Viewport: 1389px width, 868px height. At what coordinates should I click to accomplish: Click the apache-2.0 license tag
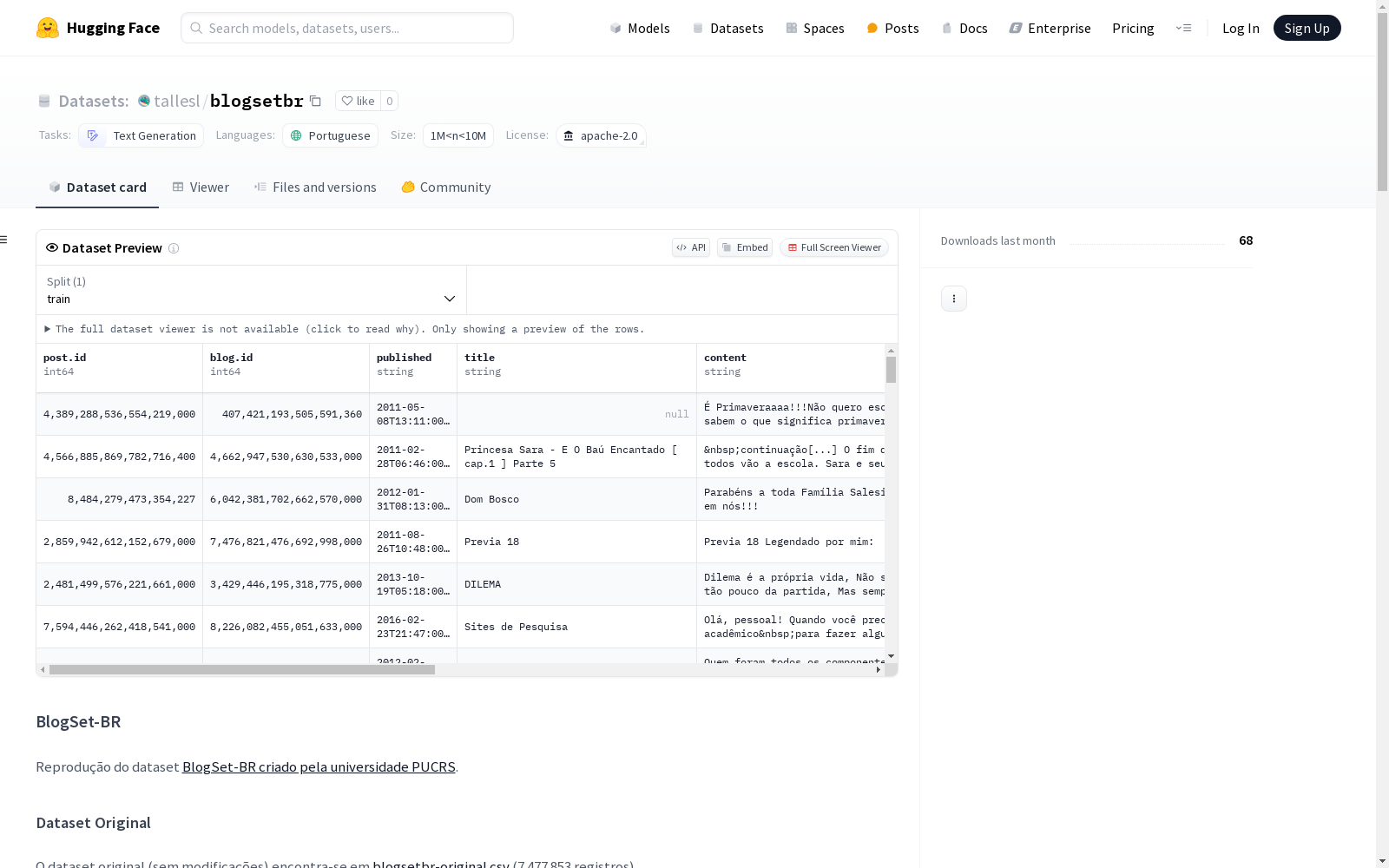(601, 135)
